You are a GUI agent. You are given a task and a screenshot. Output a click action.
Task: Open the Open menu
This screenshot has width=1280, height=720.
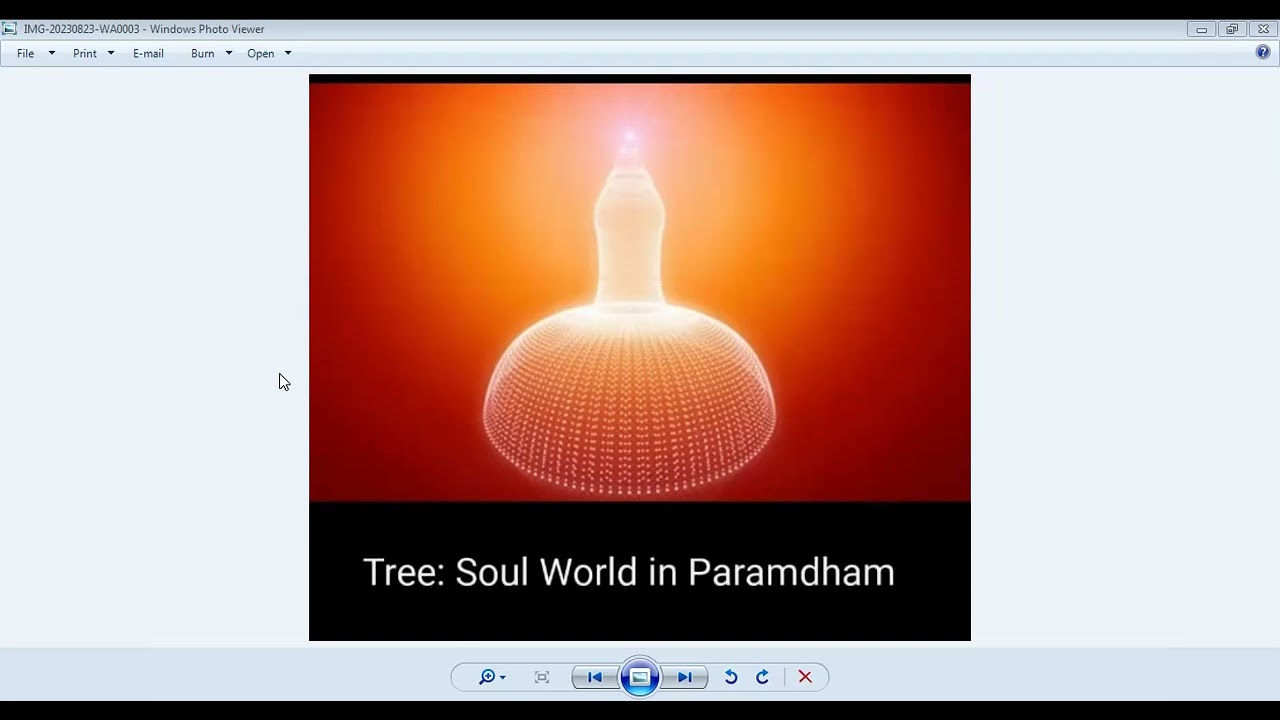coord(261,53)
